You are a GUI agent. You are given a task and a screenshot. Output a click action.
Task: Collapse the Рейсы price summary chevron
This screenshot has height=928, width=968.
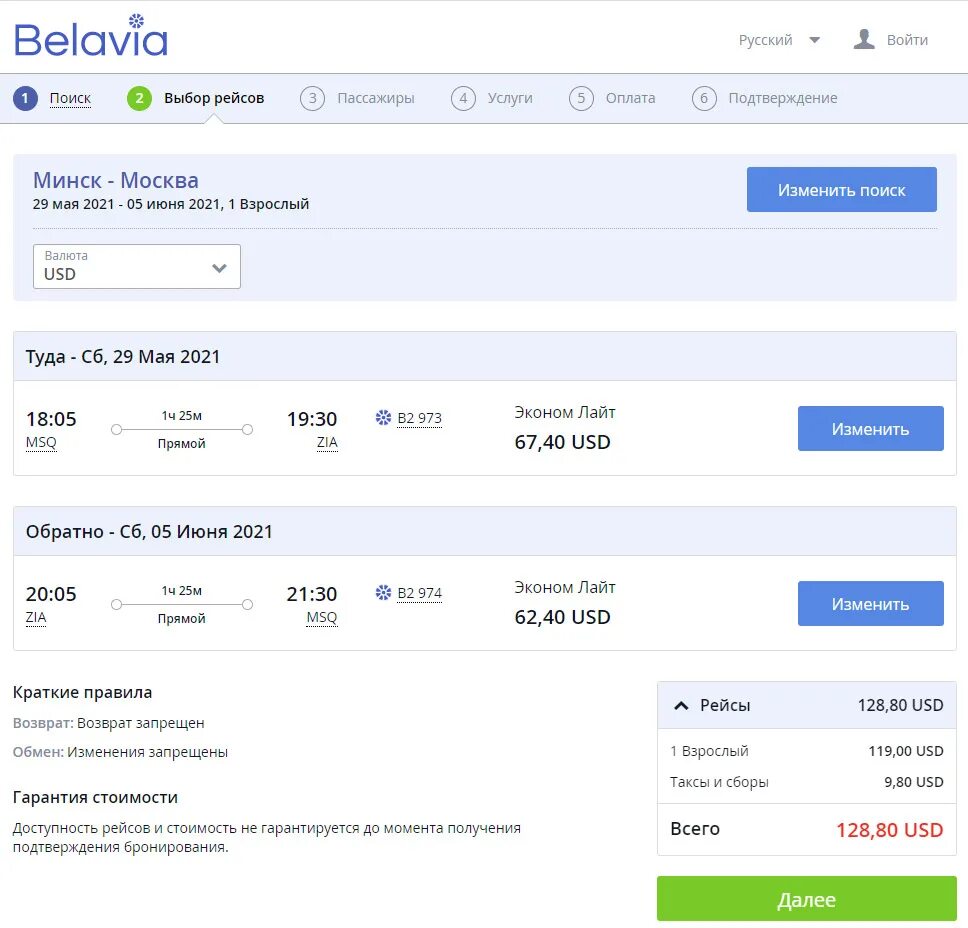pyautogui.click(x=682, y=706)
